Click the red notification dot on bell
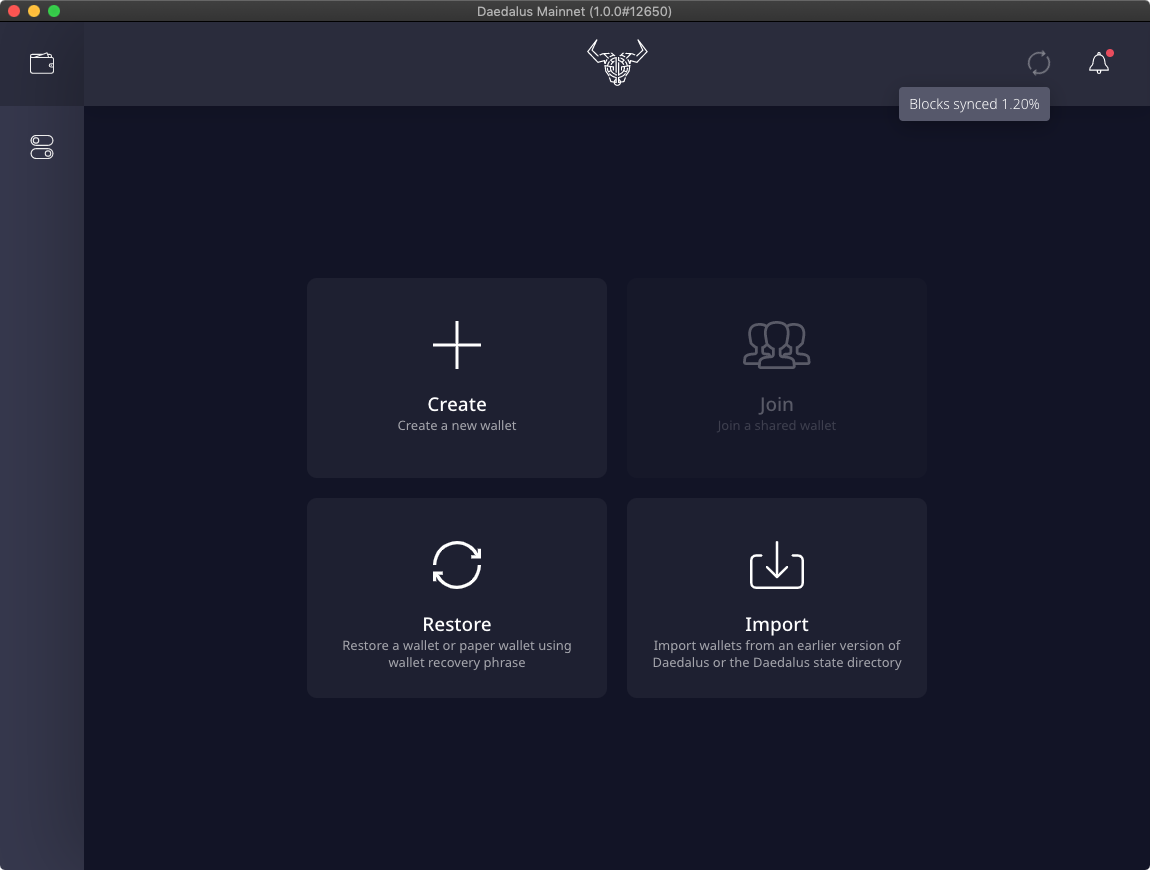This screenshot has height=870, width=1150. coord(1110,53)
